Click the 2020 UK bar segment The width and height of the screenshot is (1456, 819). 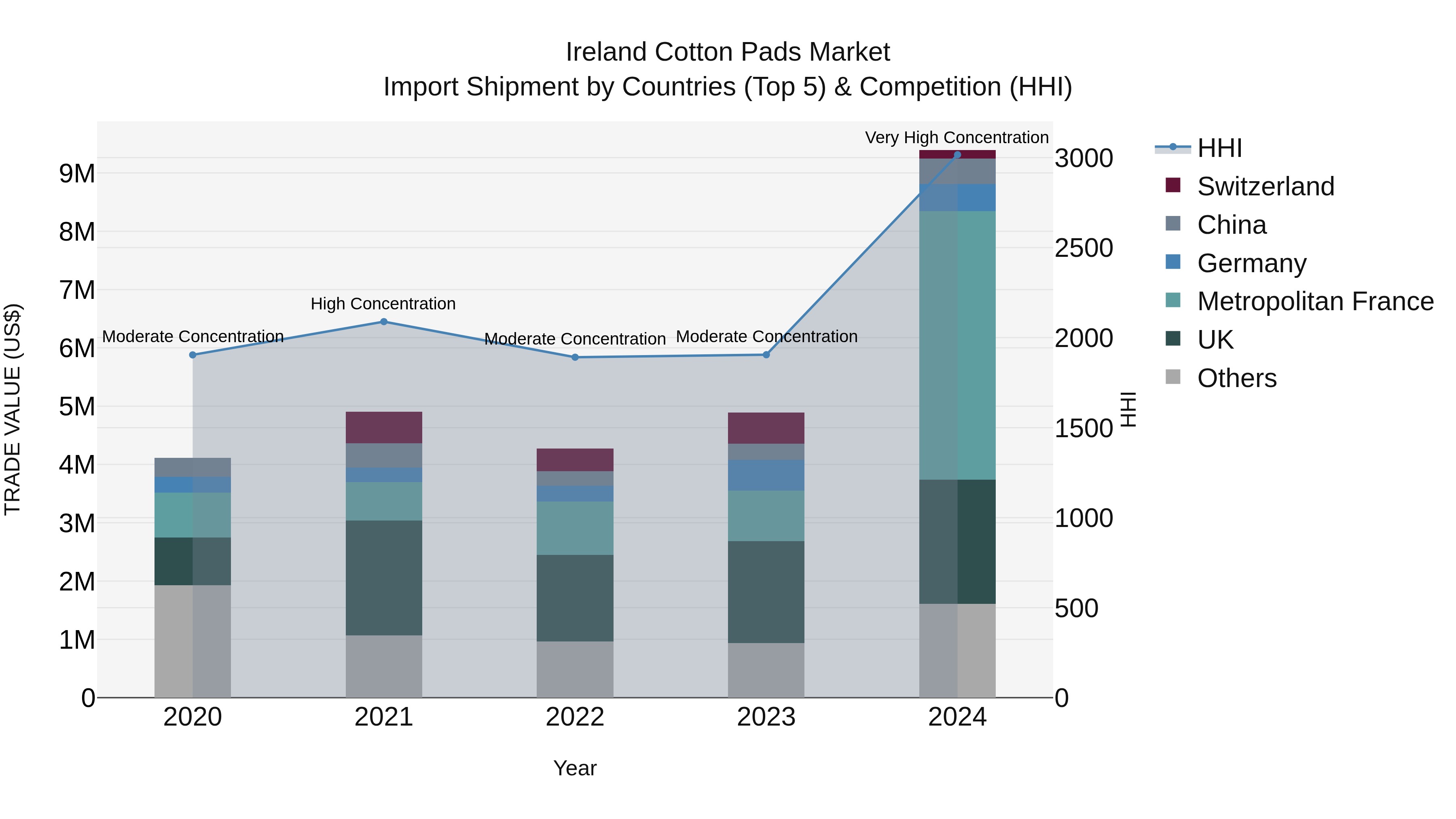pos(193,561)
